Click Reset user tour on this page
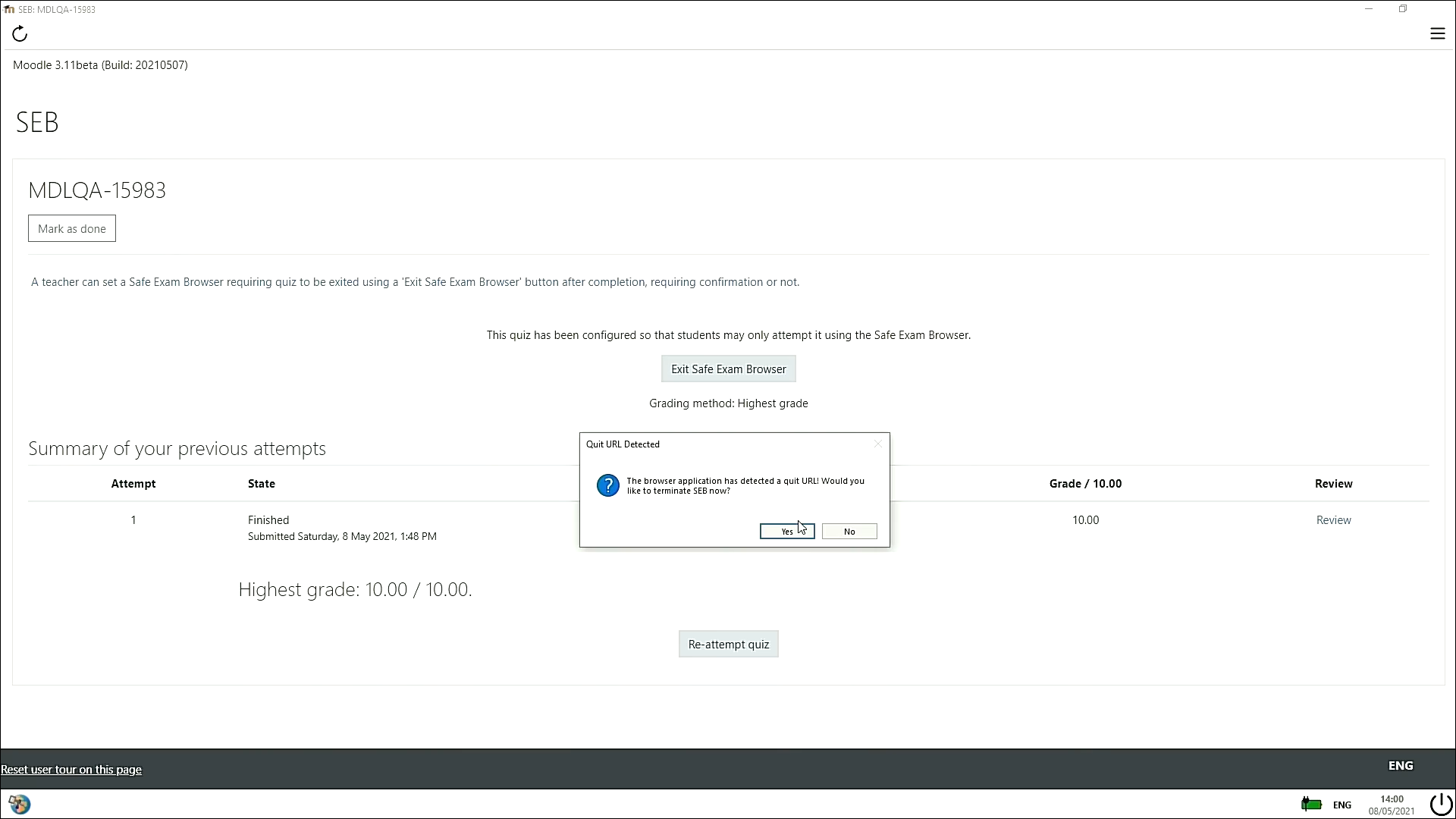This screenshot has height=819, width=1456. click(71, 770)
